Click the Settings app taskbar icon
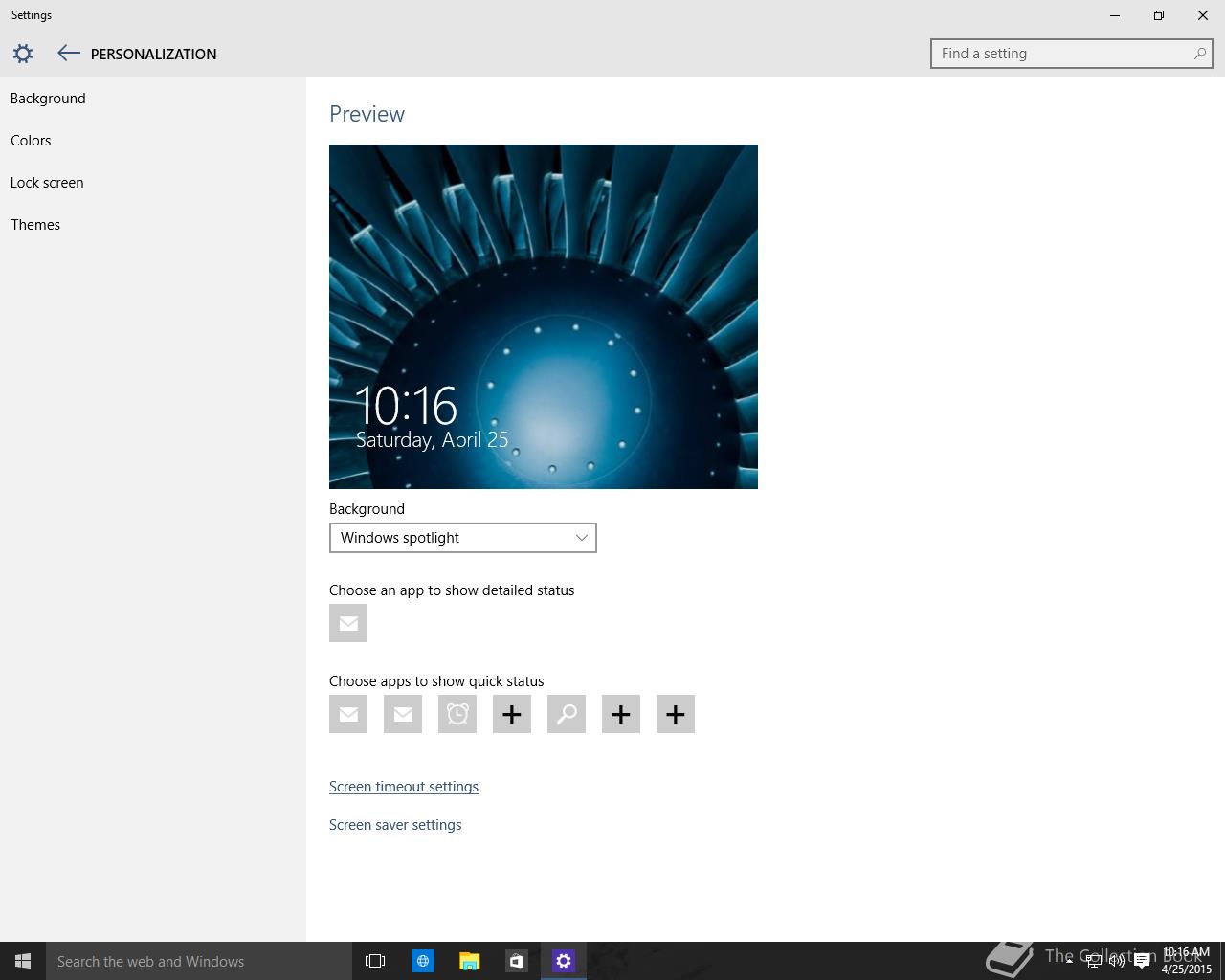Image resolution: width=1225 pixels, height=980 pixels. pyautogui.click(x=563, y=961)
